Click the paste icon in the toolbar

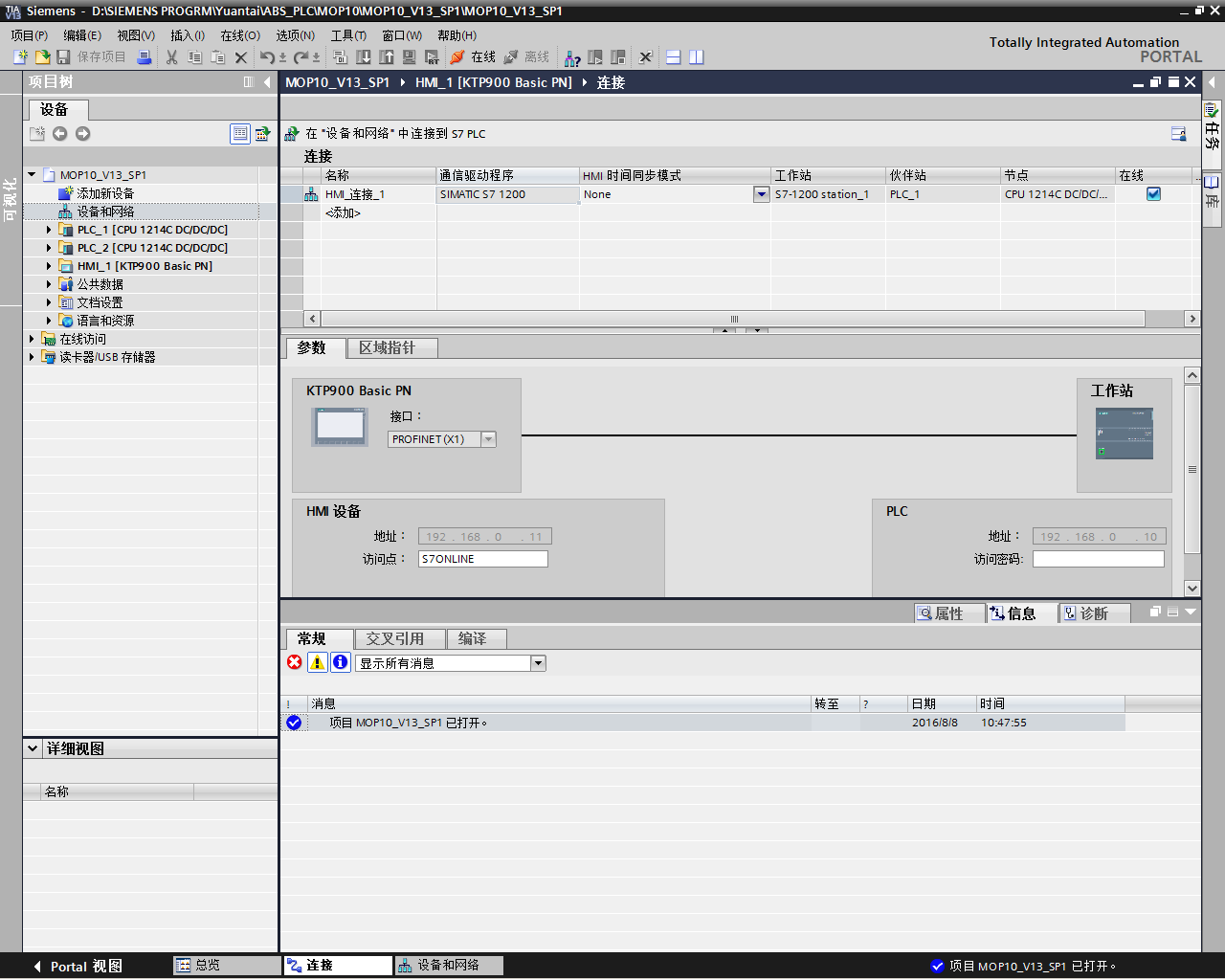(218, 57)
